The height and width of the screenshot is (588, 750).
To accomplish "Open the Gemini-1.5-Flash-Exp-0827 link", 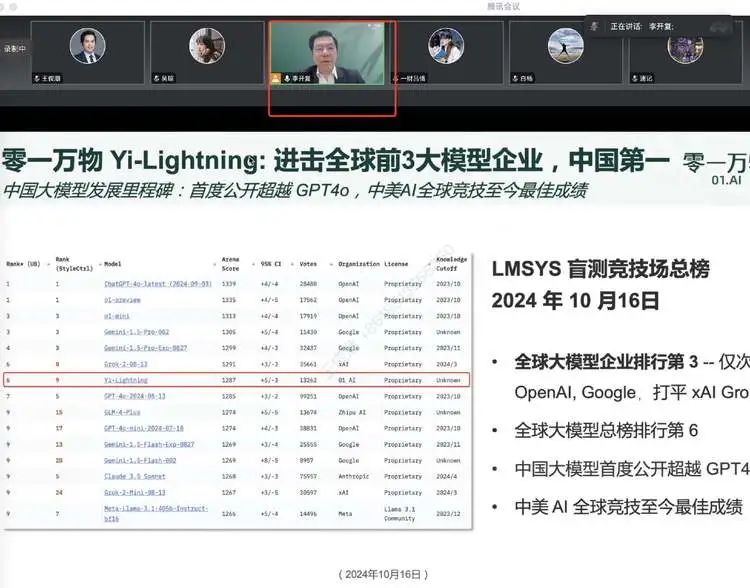I will click(x=149, y=444).
